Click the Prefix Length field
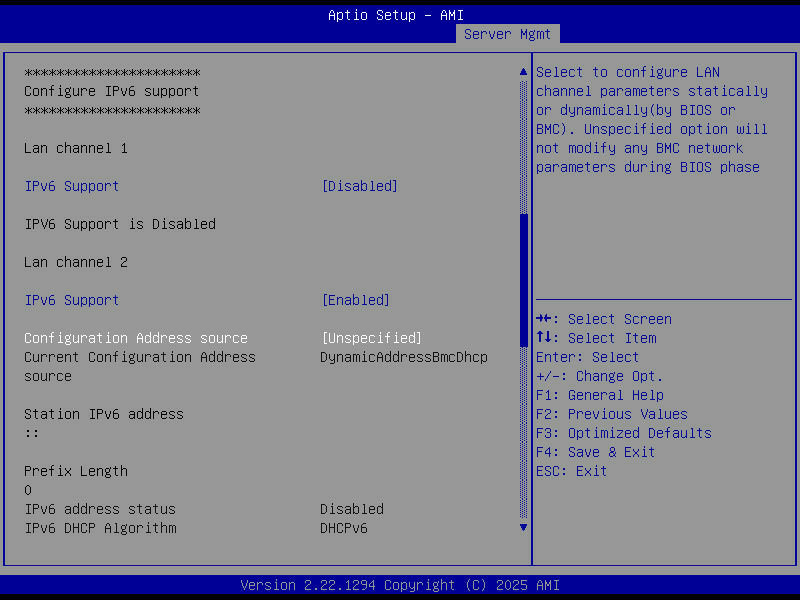This screenshot has height=600, width=800. pos(75,470)
